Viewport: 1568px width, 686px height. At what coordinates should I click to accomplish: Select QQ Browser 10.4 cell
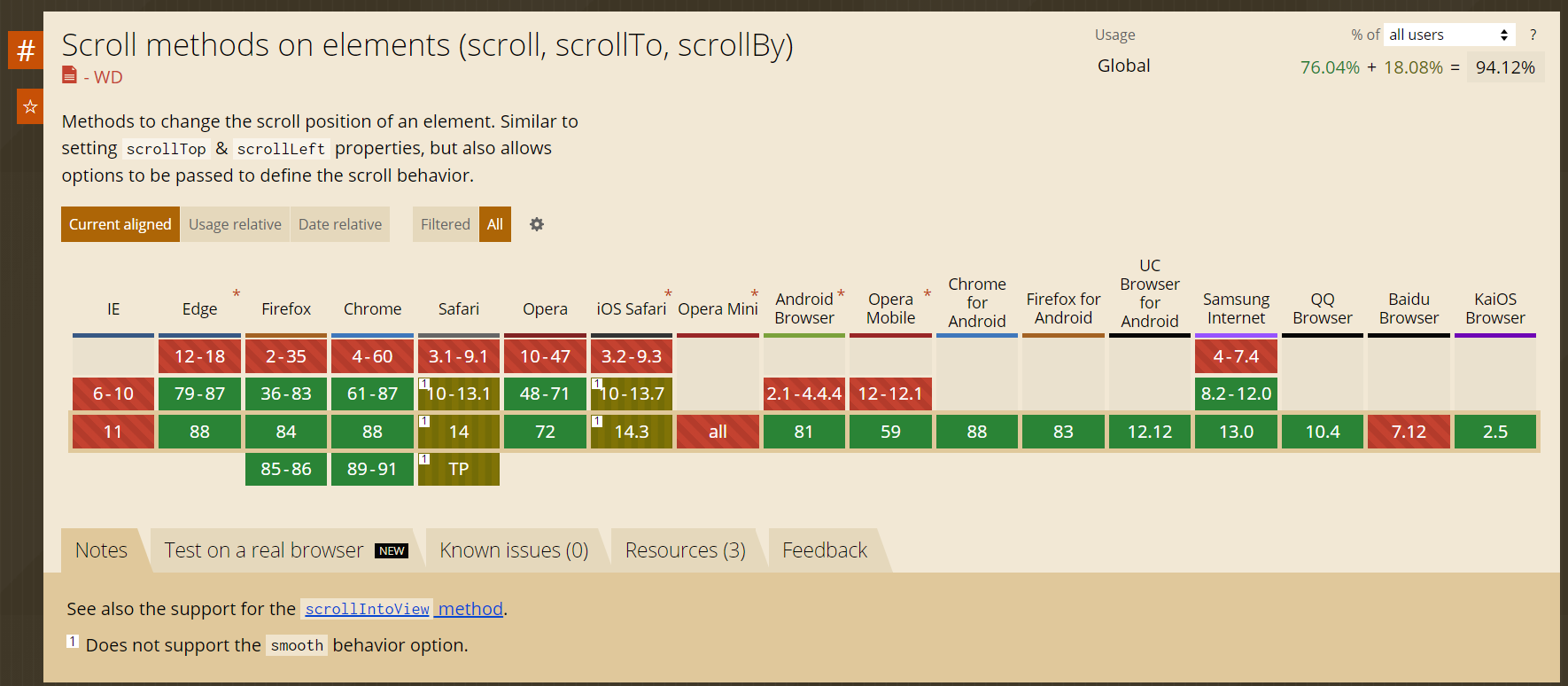click(1323, 432)
